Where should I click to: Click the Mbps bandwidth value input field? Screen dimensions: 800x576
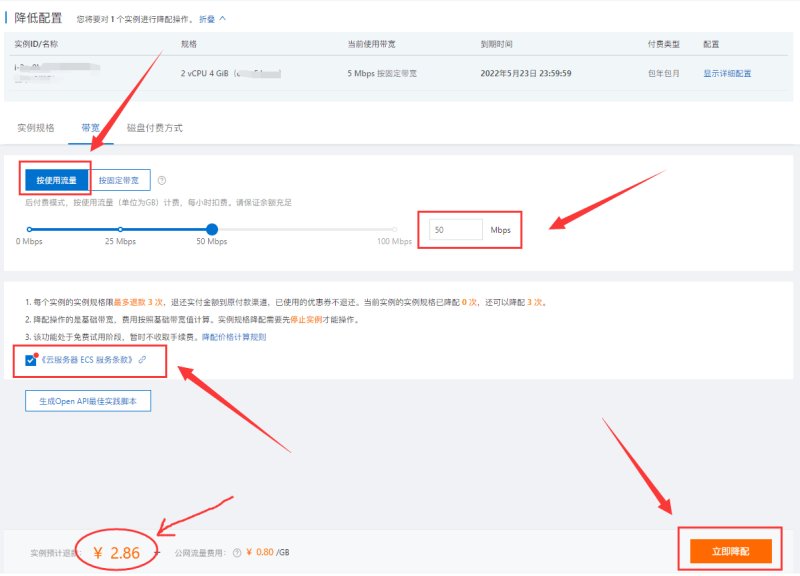[x=455, y=230]
